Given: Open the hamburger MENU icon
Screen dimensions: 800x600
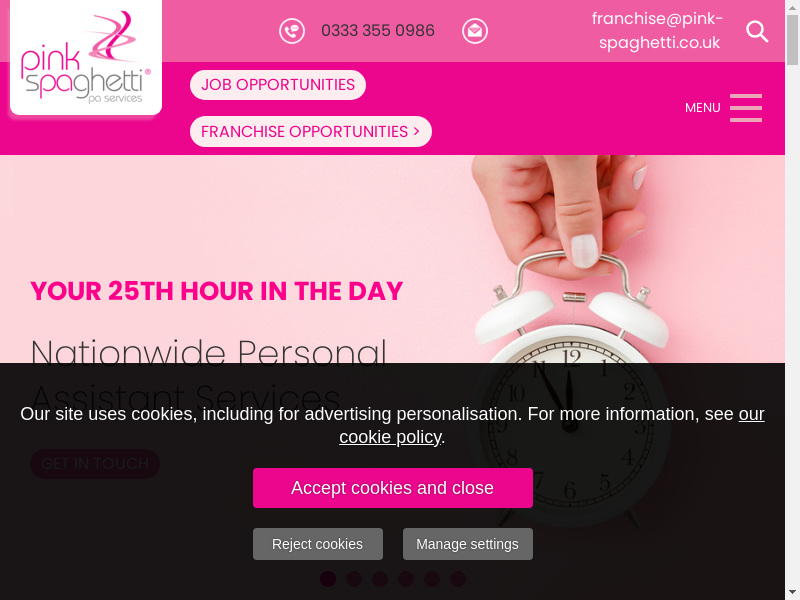Looking at the screenshot, I should [x=746, y=108].
